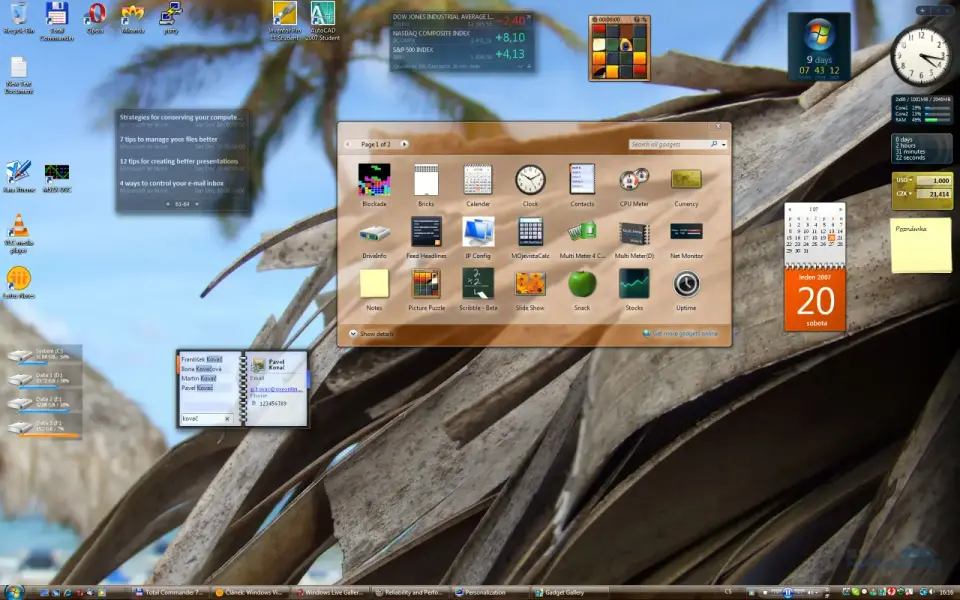Click the Snack green apple gadget
Viewport: 960px width, 600px height.
(582, 284)
